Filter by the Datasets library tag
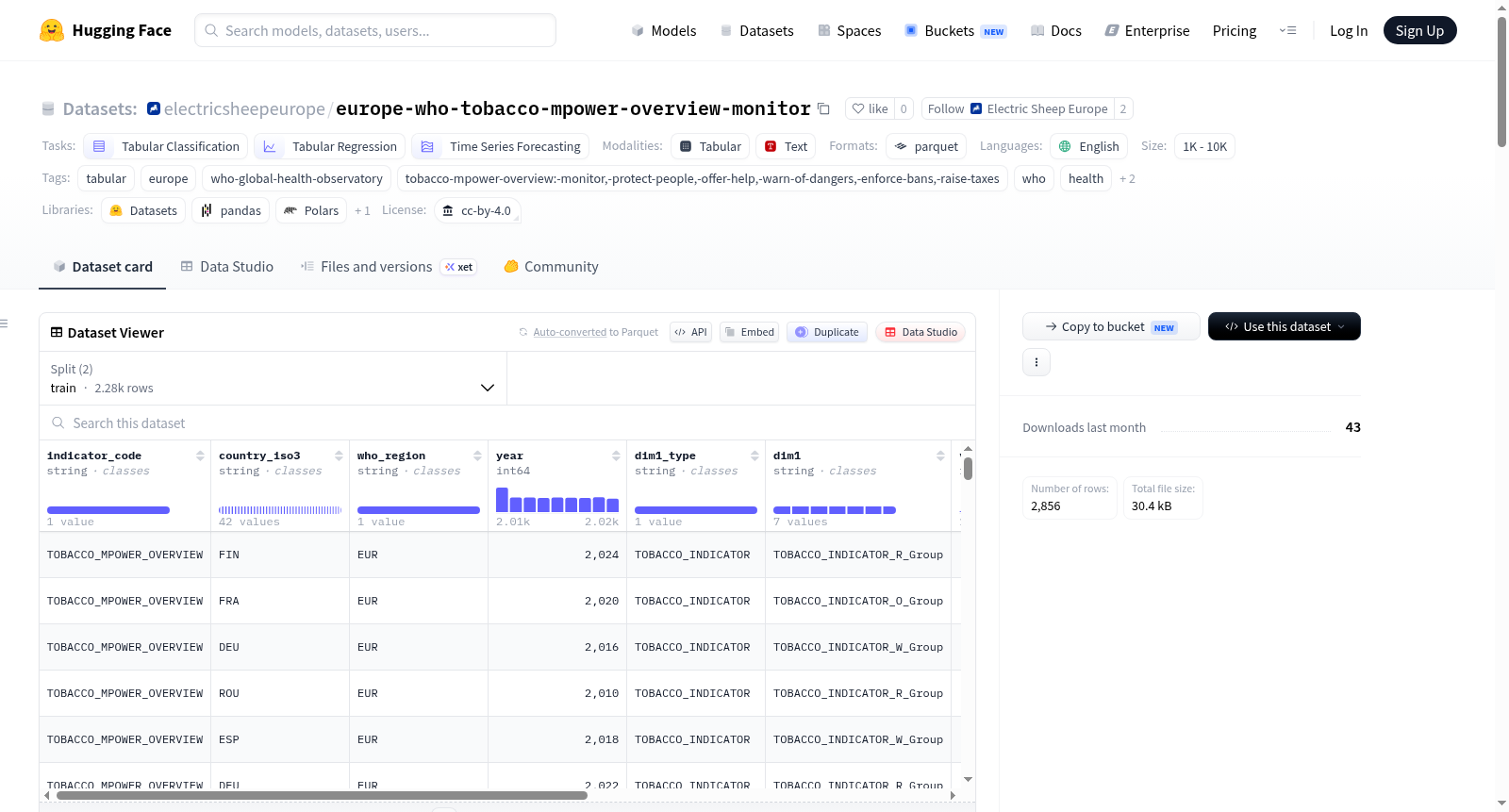Screen dimensions: 1509x812 (143, 210)
